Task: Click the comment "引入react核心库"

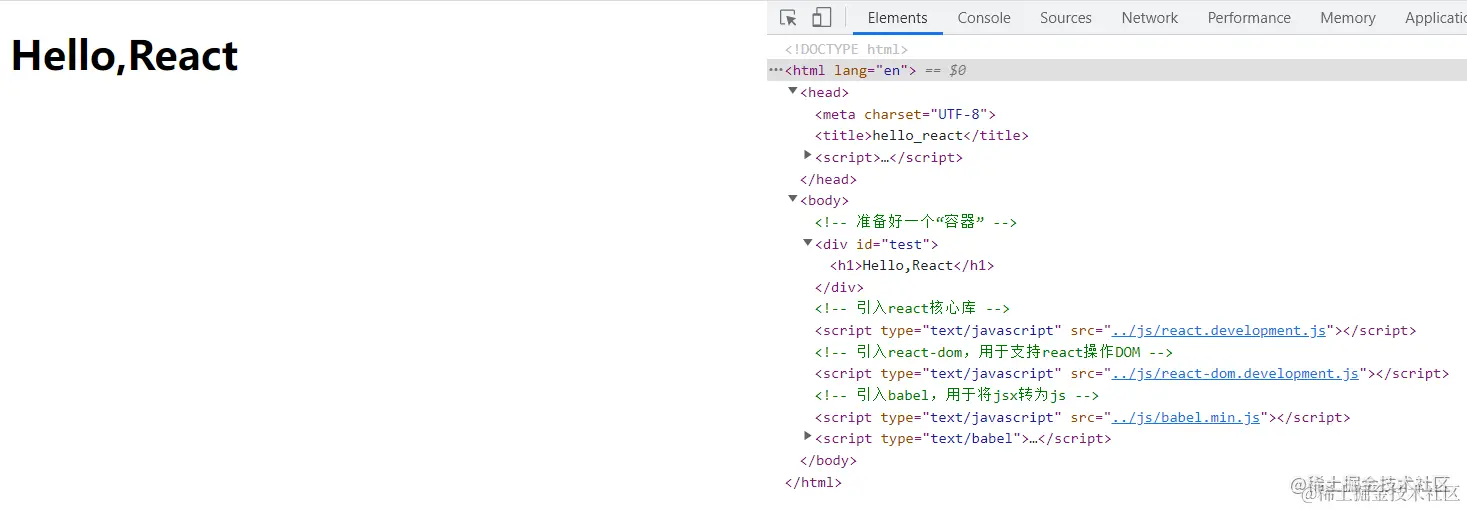Action: point(912,308)
